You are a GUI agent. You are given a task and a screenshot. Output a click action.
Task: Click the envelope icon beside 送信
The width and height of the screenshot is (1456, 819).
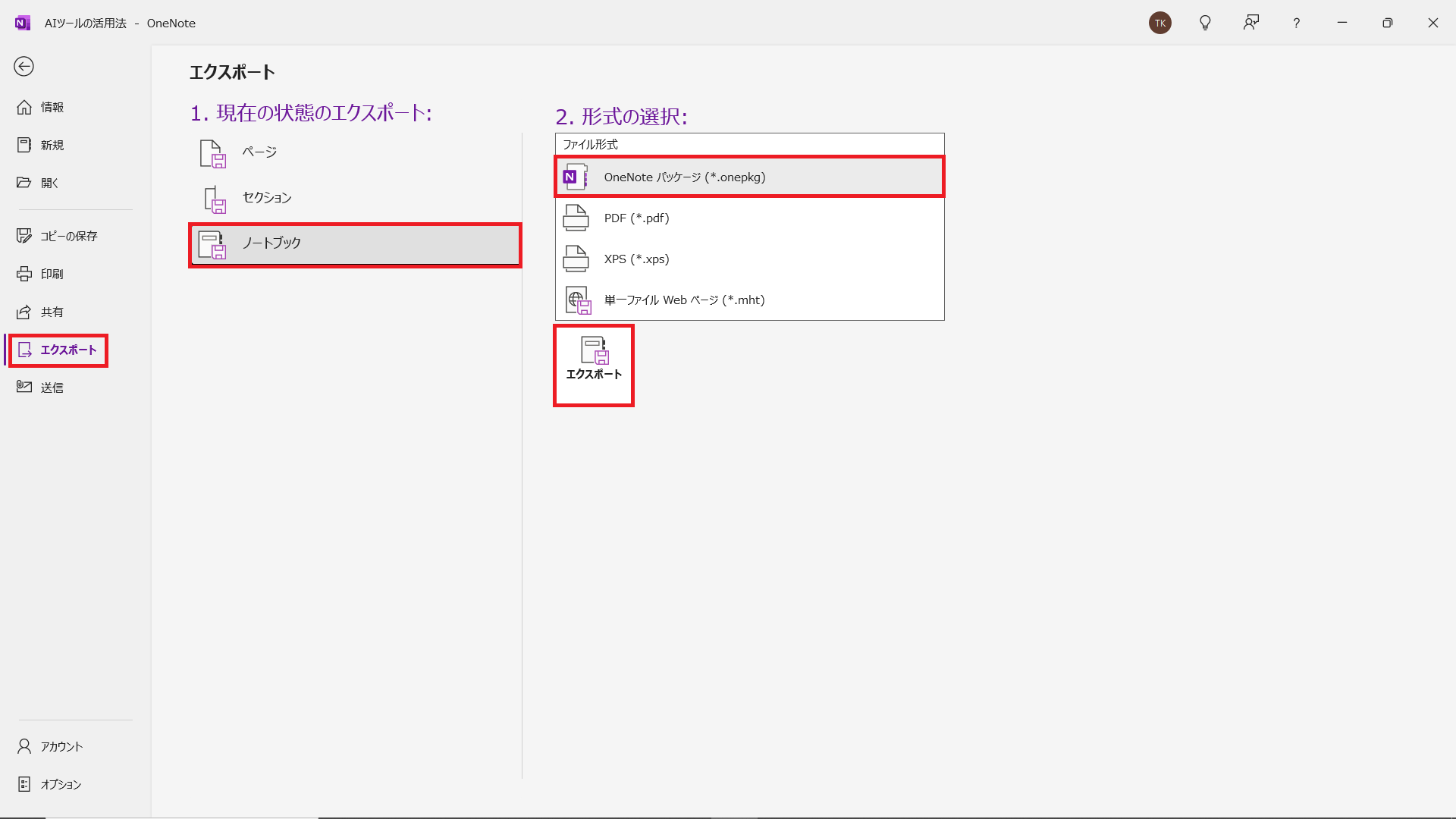tap(24, 387)
